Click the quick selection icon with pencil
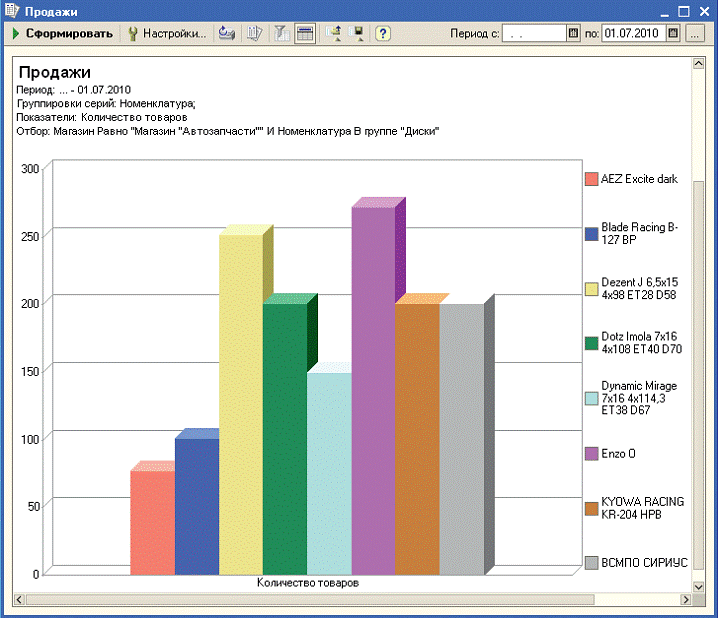This screenshot has height=618, width=718. click(255, 33)
